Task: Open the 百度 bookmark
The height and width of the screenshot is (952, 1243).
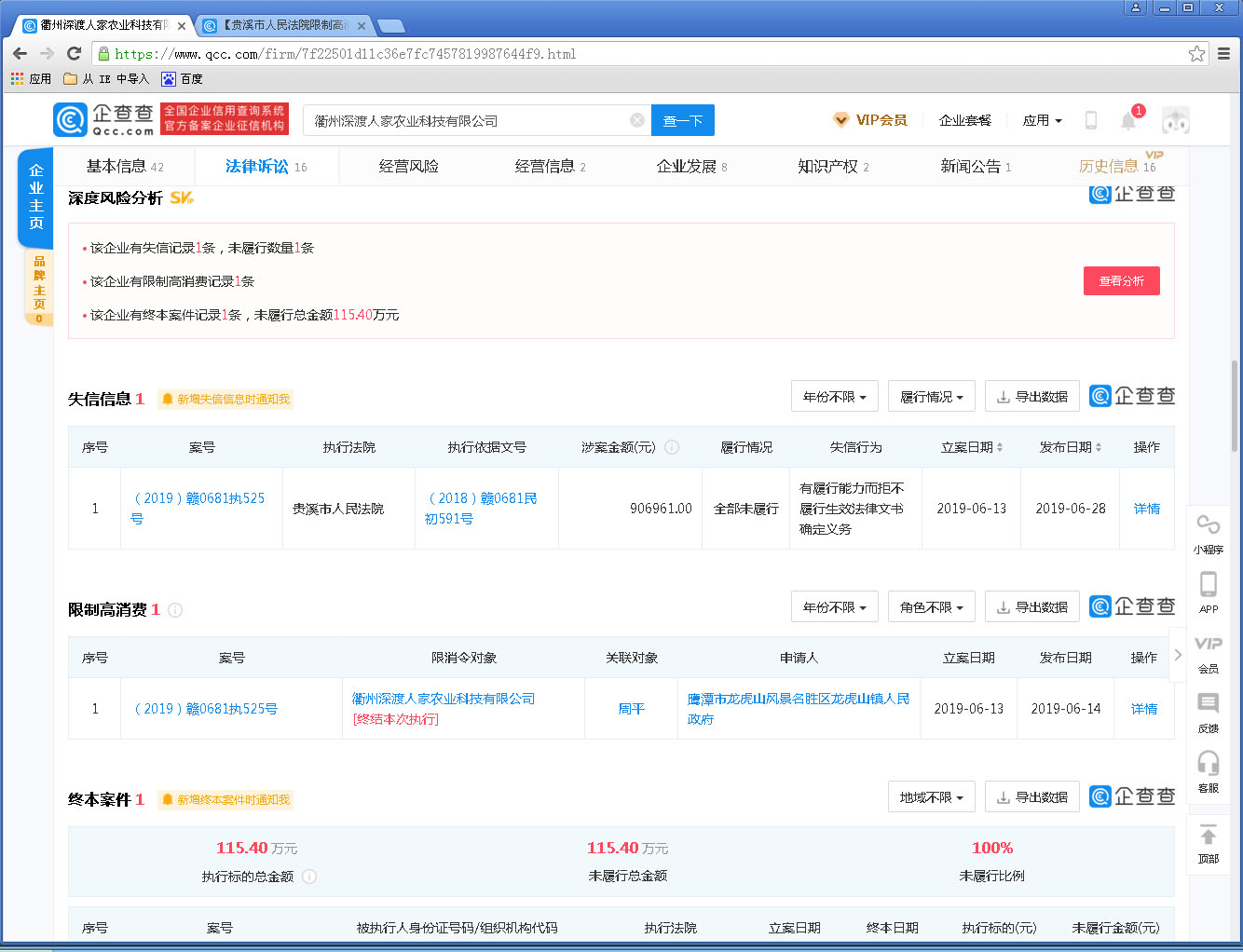Action: (x=182, y=79)
